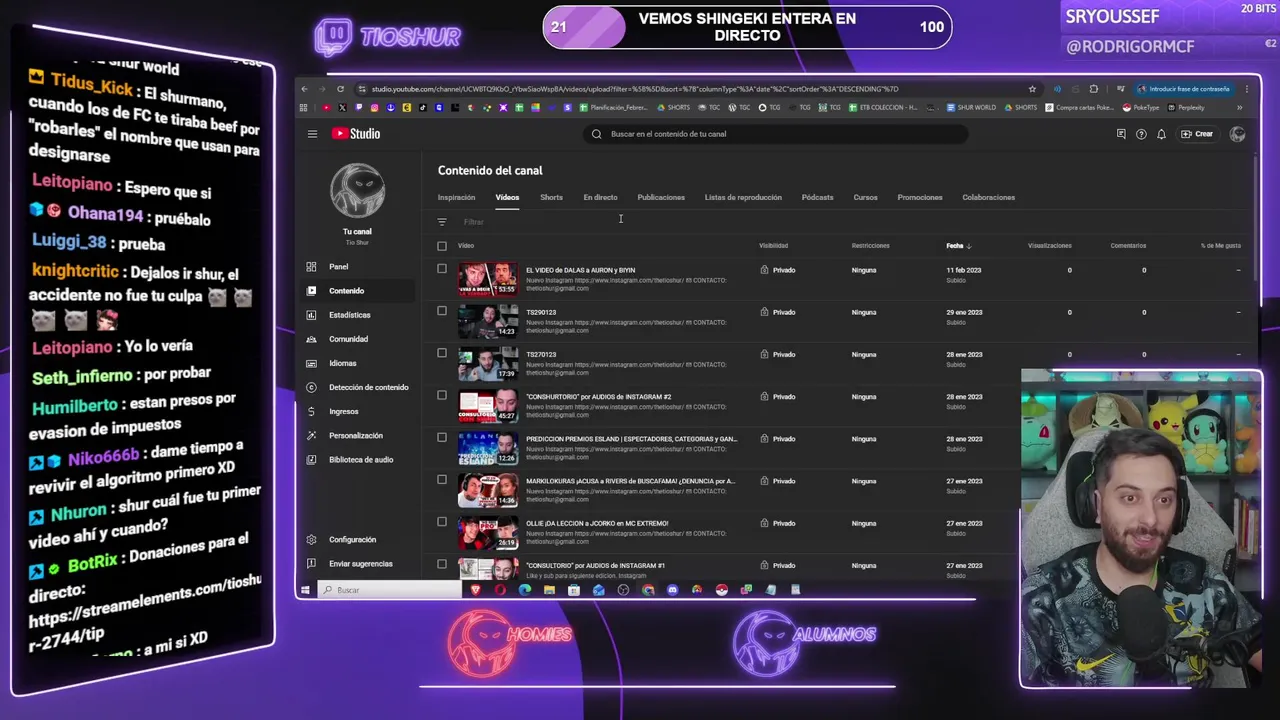The height and width of the screenshot is (720, 1280).
Task: Open the feedback icon next to help
Action: click(1121, 134)
